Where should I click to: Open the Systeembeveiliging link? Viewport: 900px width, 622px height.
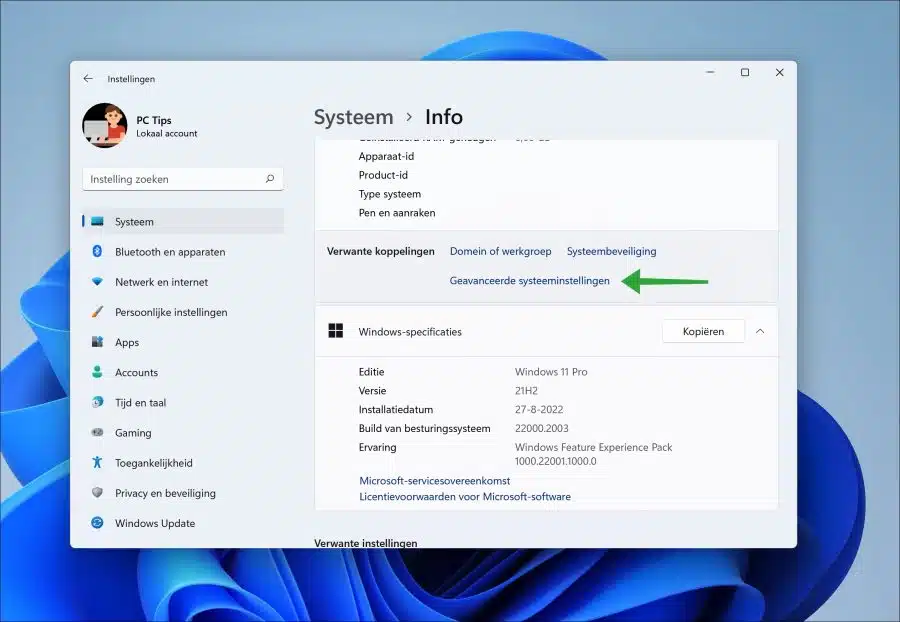click(x=611, y=251)
